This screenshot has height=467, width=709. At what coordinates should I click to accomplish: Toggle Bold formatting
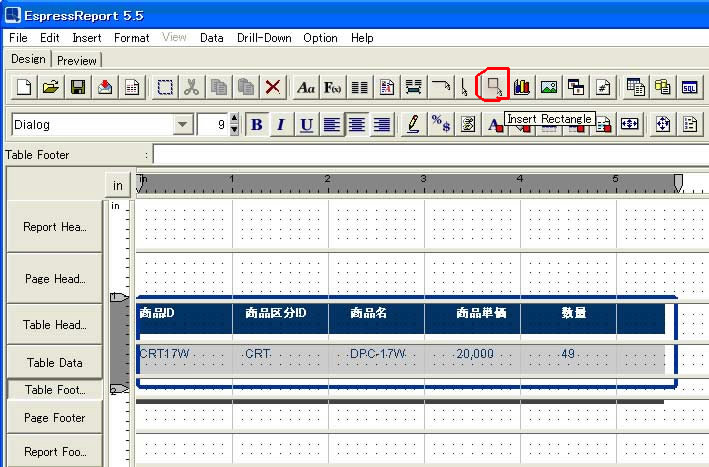(256, 125)
